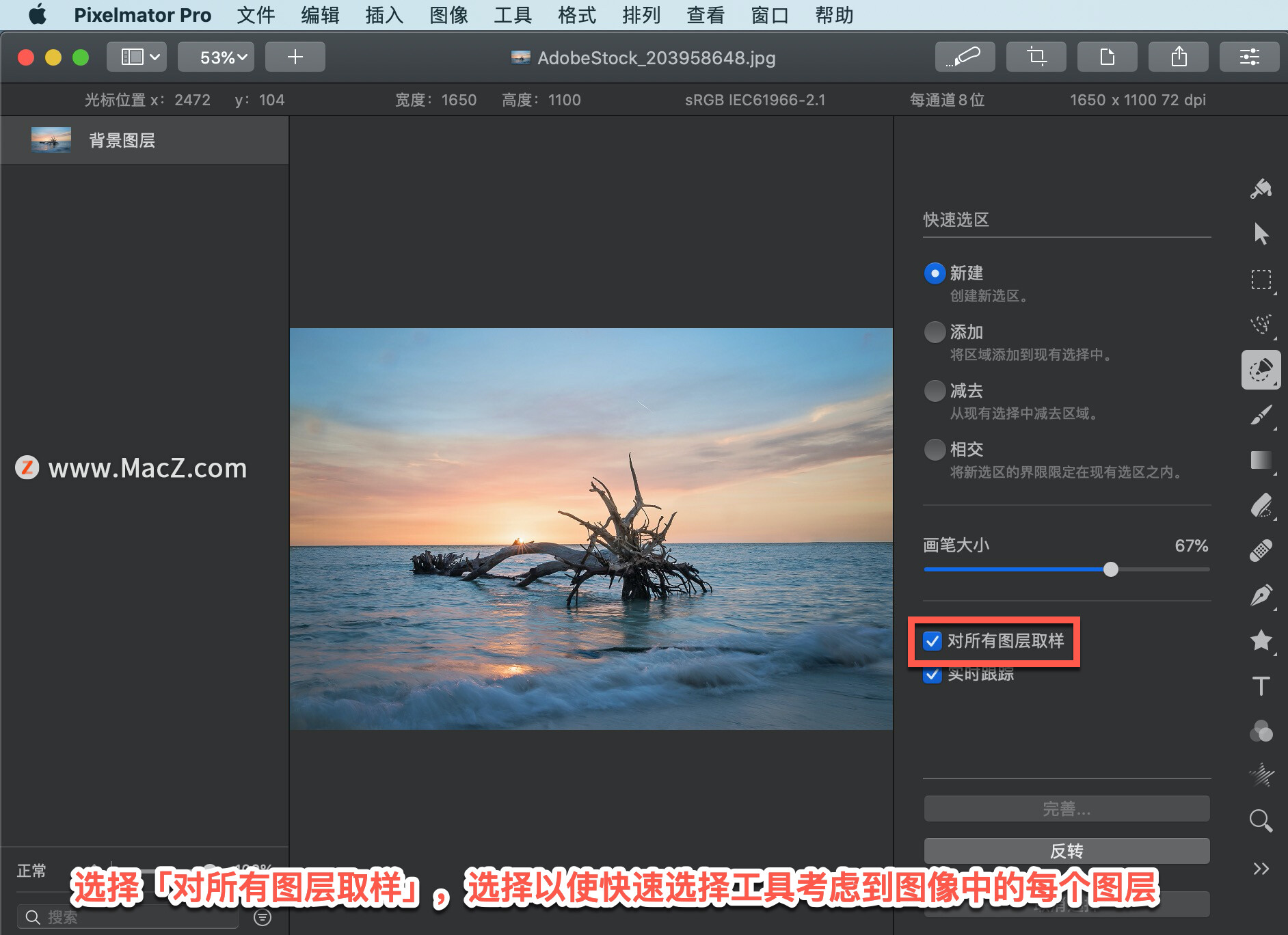Select the Zoom magnifier tool

[1261, 820]
